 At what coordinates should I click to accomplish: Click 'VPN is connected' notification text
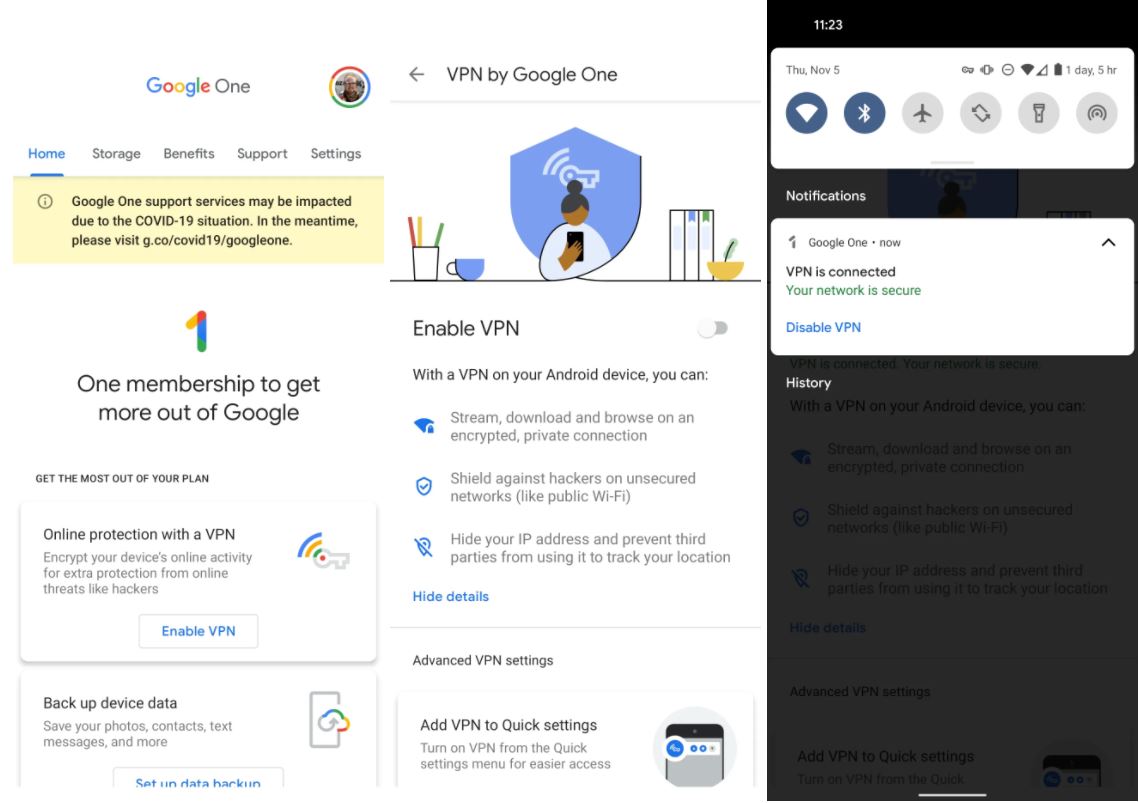[x=840, y=271]
